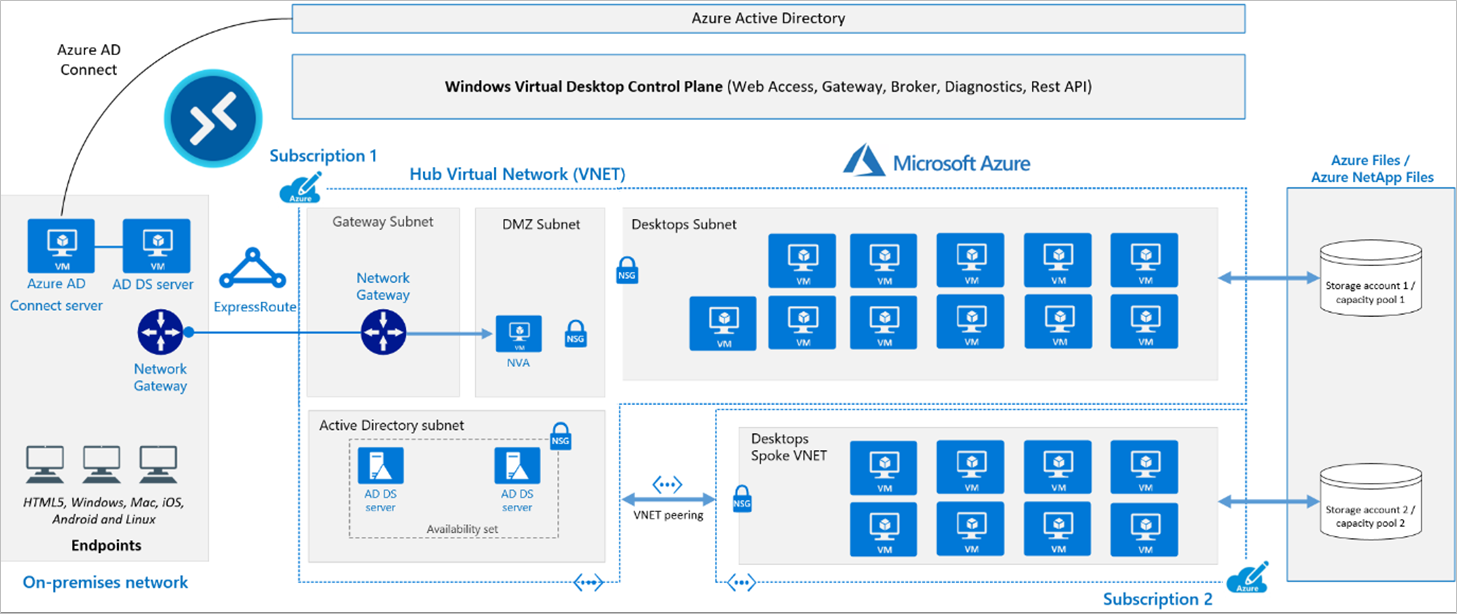Screen dimensions: 1457x614
Task: Select the NVA virtual machine in DMZ Subnet
Action: tap(518, 333)
